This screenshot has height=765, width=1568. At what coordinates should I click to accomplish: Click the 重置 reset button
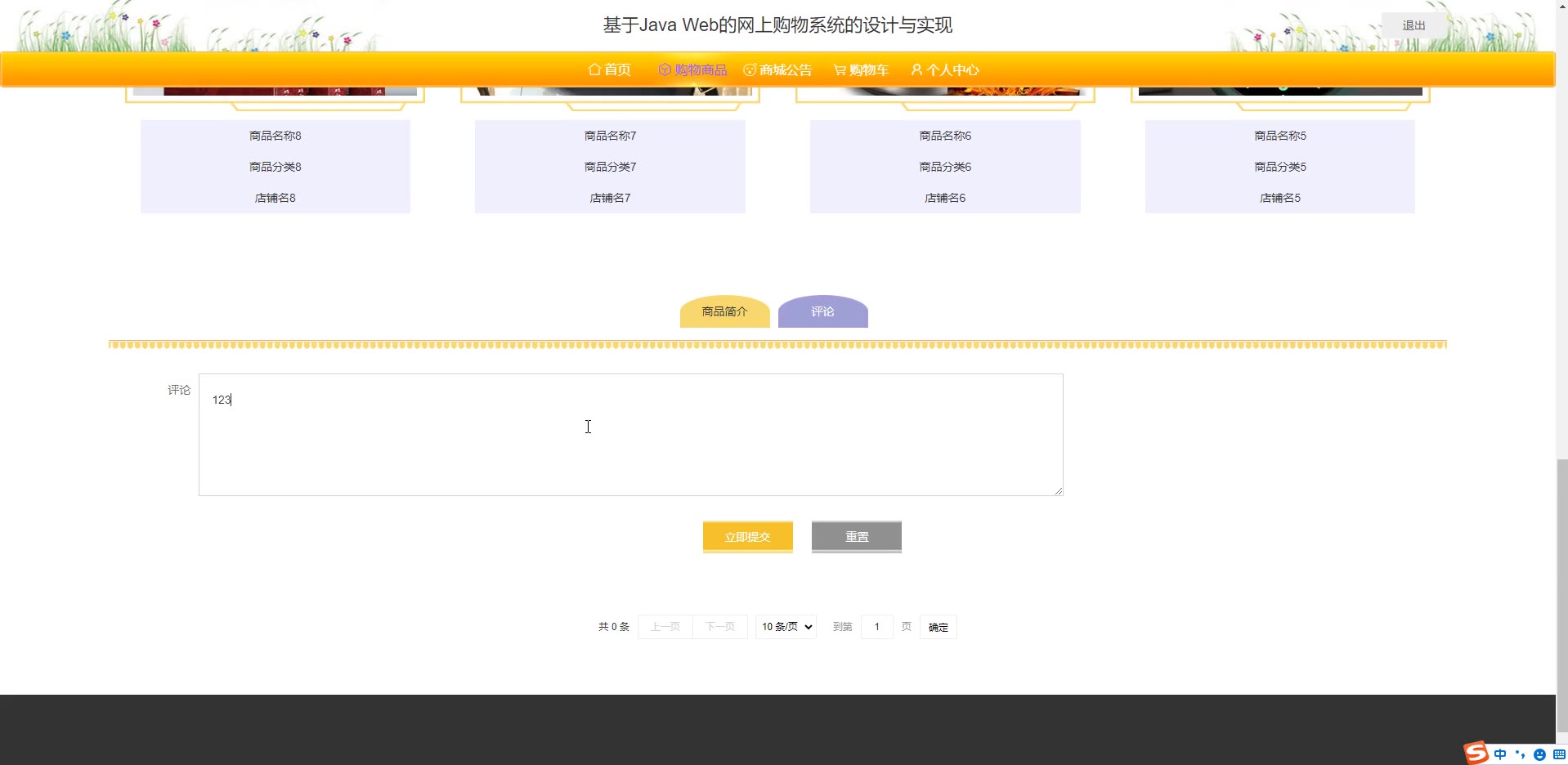coord(857,537)
